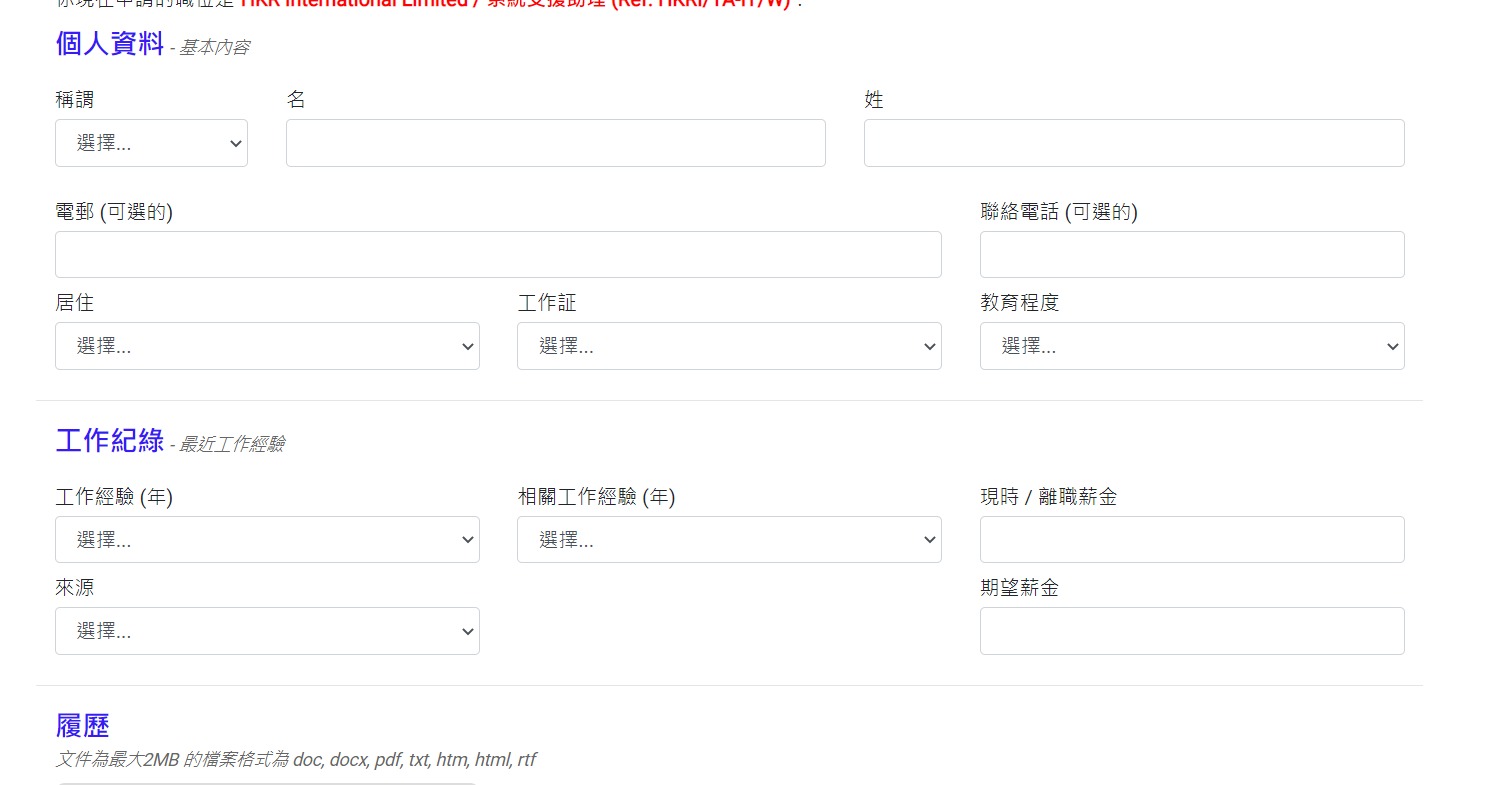Click the 期望薪金 expected salary field
Image resolution: width=1490 pixels, height=785 pixels.
1191,631
